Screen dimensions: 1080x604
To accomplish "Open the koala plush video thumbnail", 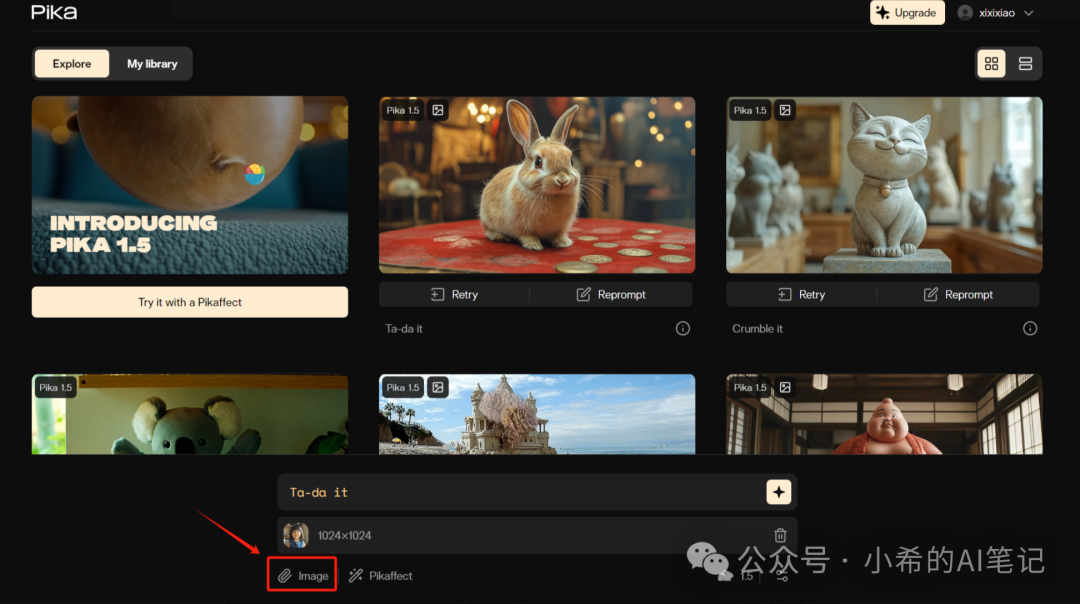I will [x=189, y=414].
